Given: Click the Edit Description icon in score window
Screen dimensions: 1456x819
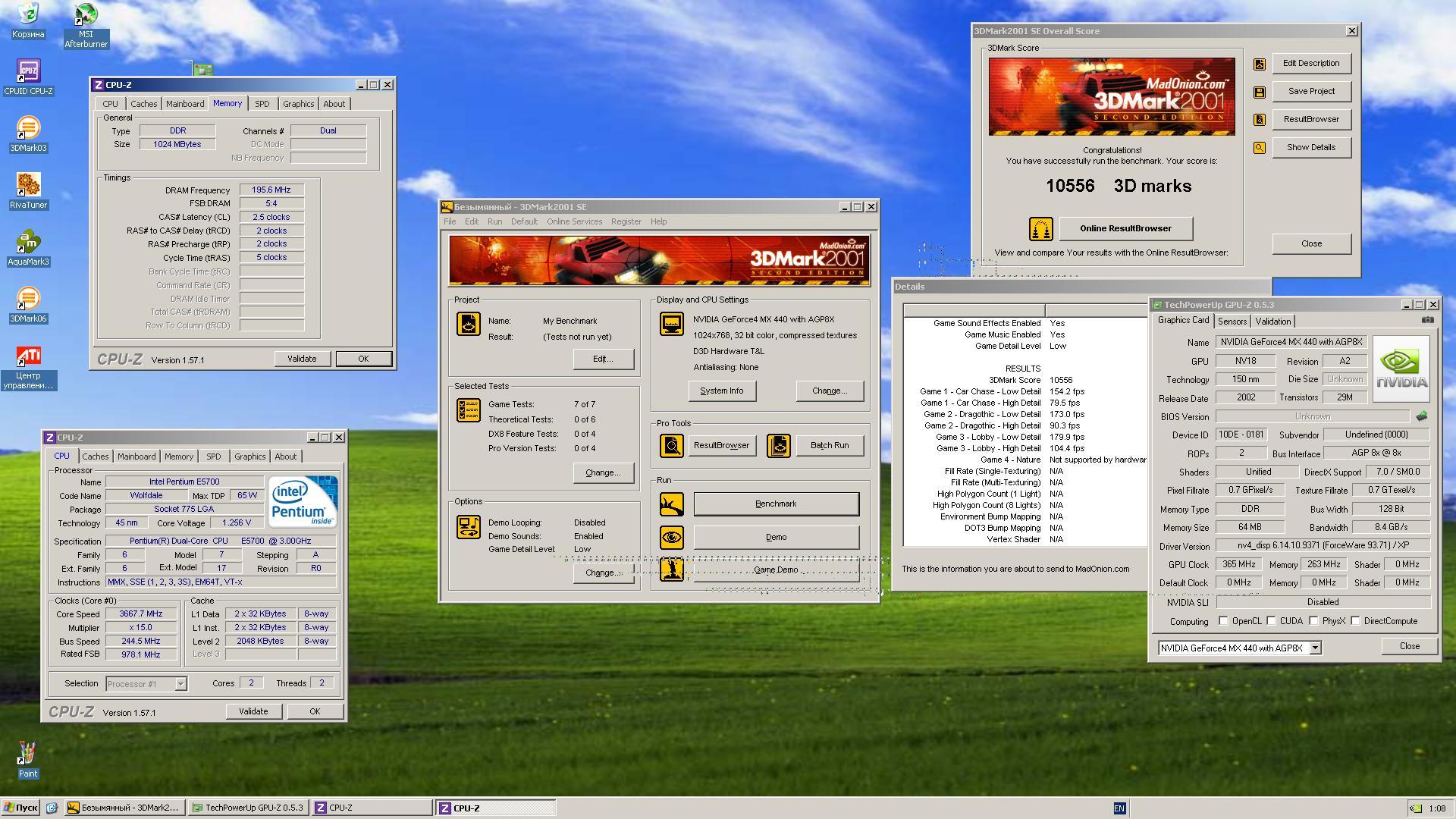Looking at the screenshot, I should (1259, 64).
